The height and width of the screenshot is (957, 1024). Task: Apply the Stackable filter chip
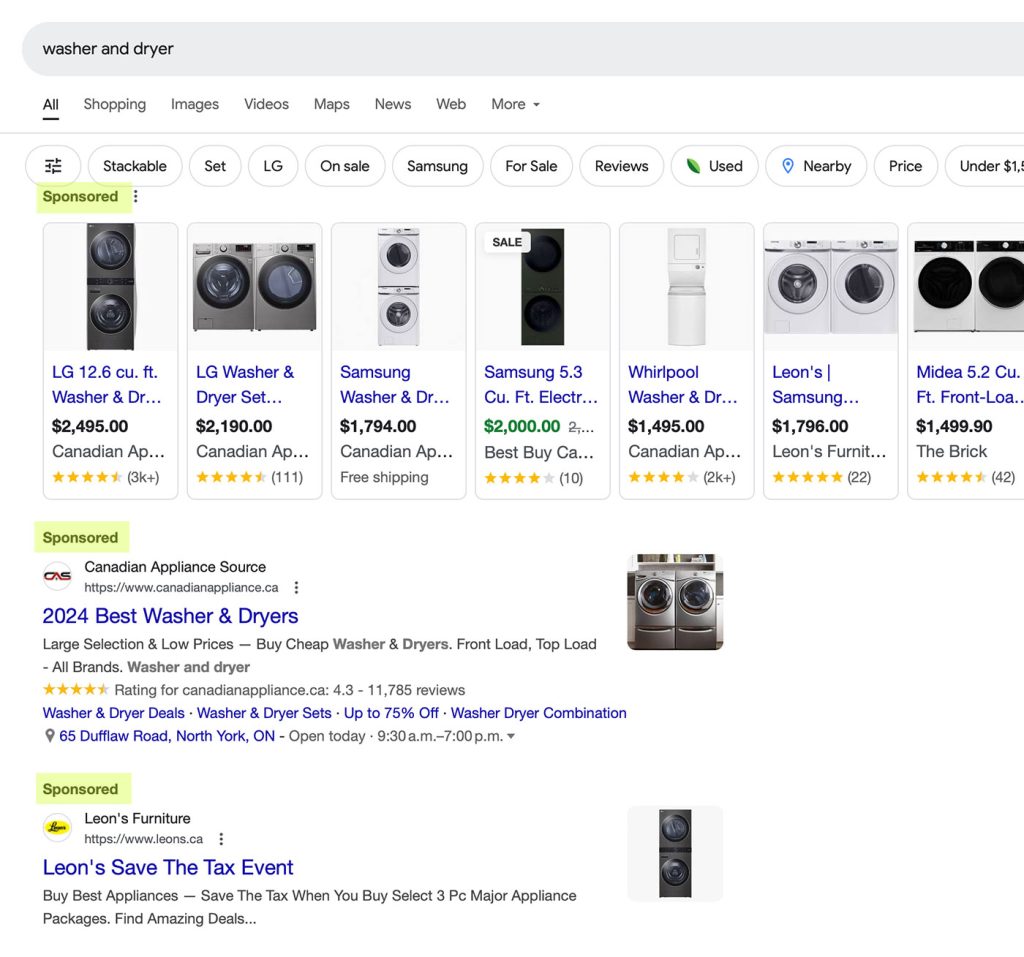(135, 166)
